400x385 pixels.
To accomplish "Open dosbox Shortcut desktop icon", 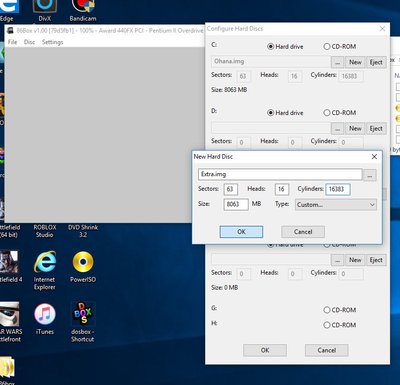I will click(83, 322).
